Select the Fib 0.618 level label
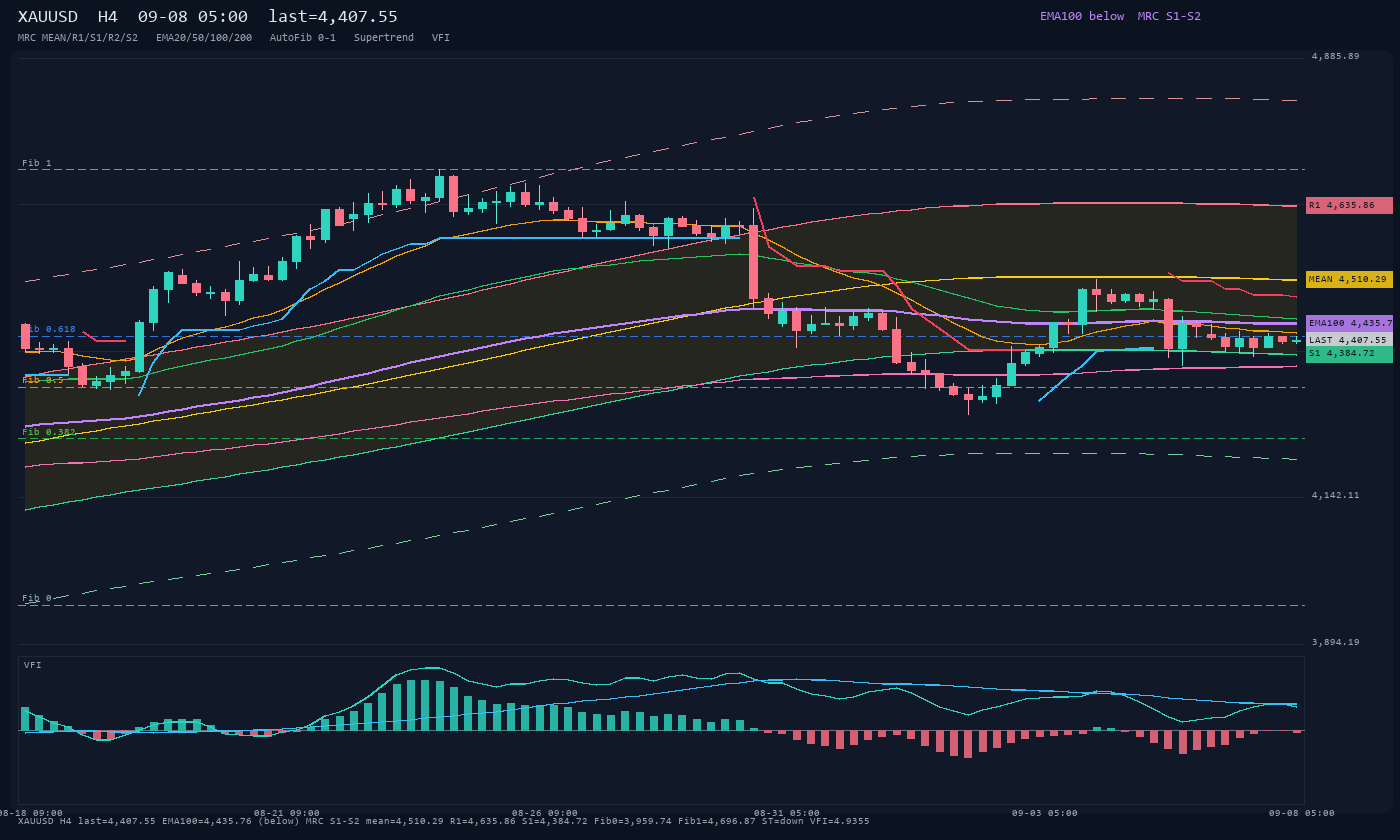This screenshot has width=1400, height=840. point(49,329)
